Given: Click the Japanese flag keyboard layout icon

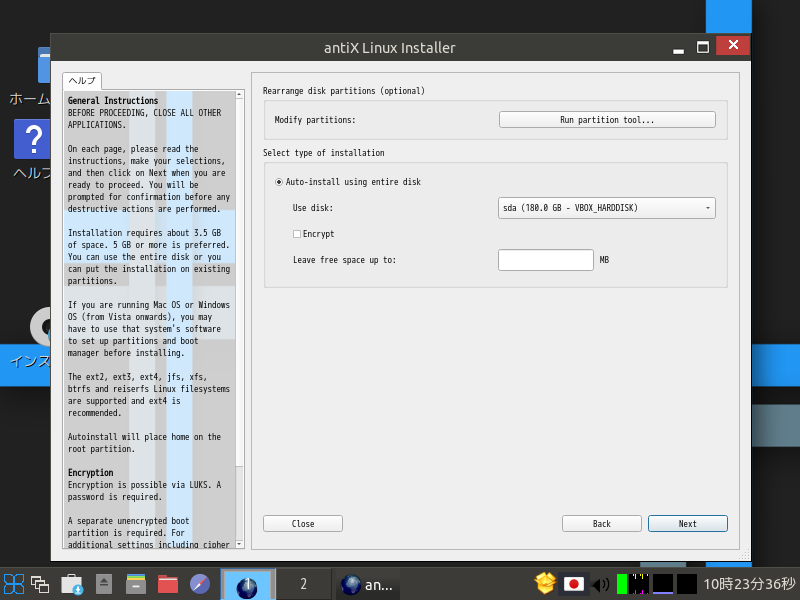Looking at the screenshot, I should coord(573,584).
